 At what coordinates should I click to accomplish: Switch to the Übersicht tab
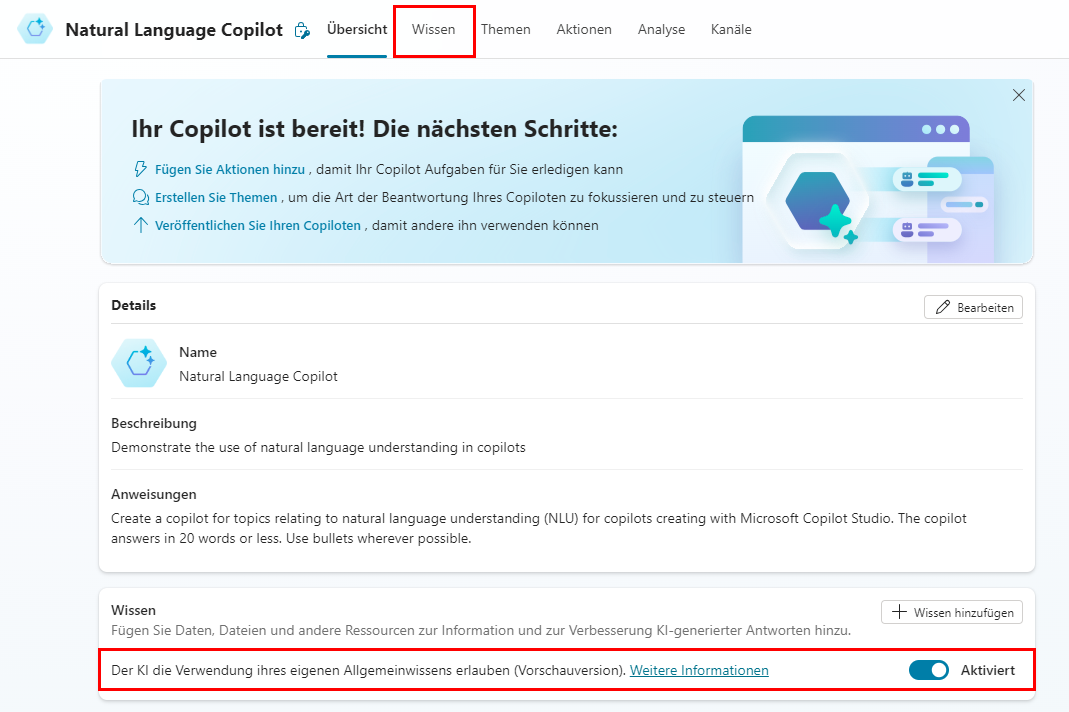[x=357, y=30]
